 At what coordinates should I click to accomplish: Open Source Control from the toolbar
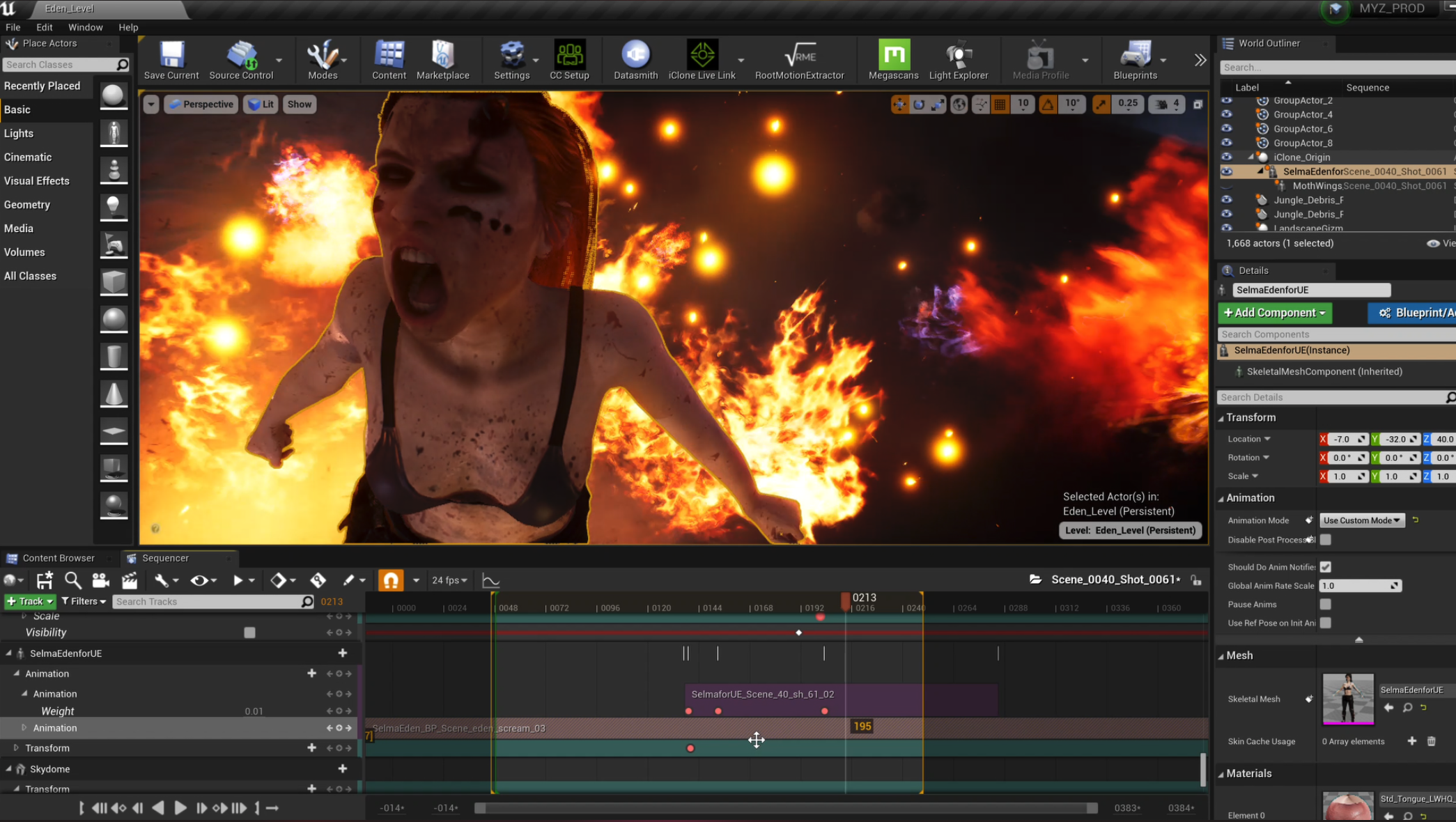241,60
